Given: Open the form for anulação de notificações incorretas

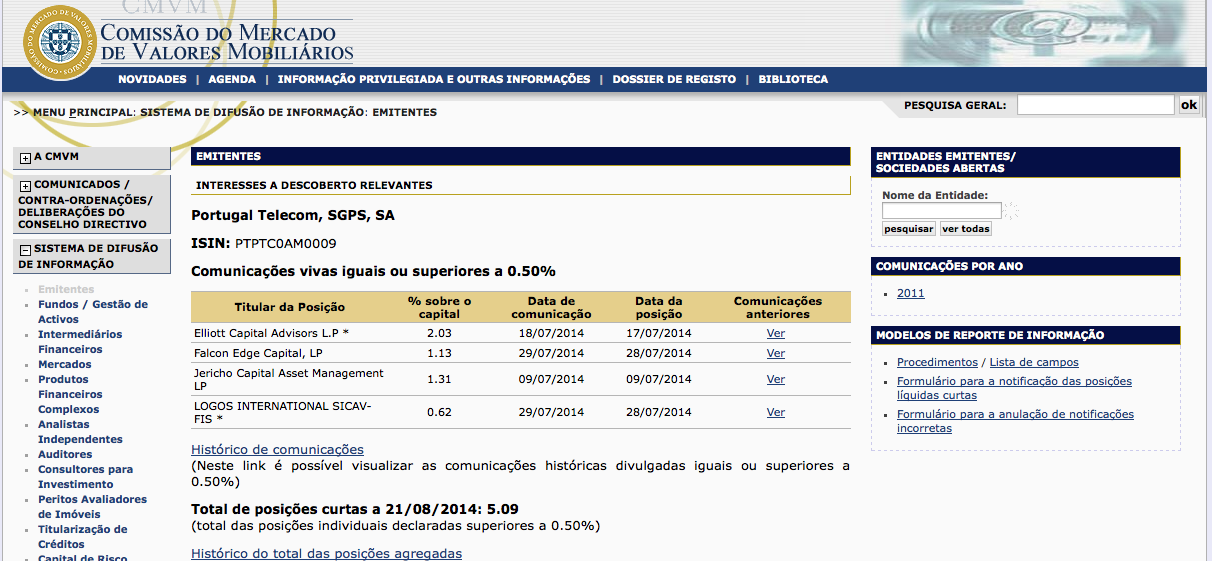Looking at the screenshot, I should click(x=1015, y=421).
